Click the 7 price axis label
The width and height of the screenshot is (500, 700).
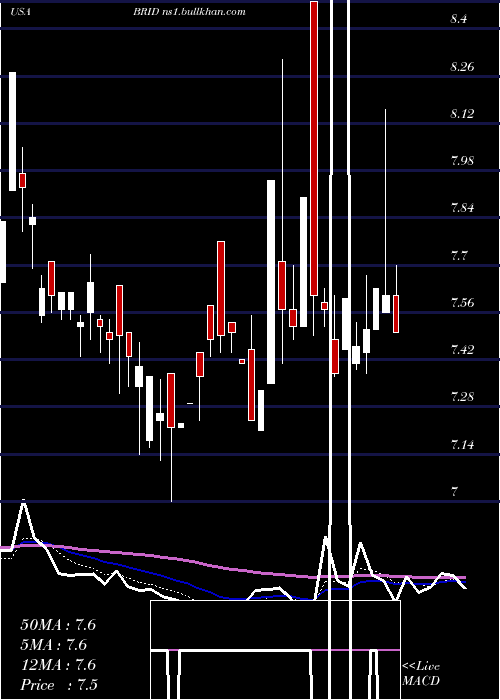pyautogui.click(x=454, y=492)
